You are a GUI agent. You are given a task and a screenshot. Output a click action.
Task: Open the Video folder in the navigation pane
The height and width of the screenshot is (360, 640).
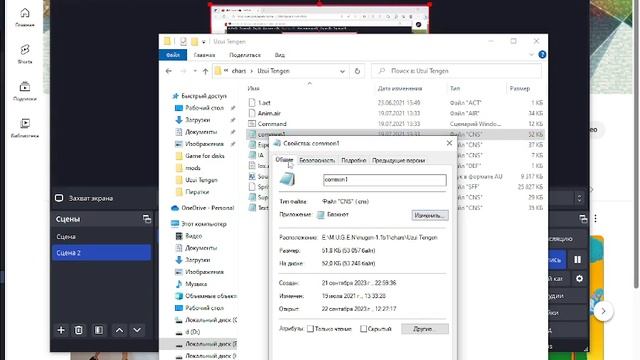point(193,236)
